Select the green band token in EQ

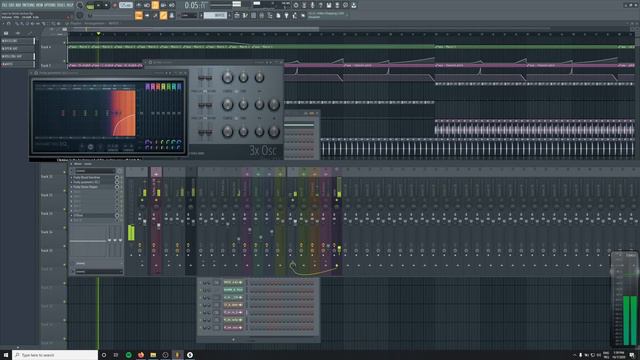click(x=169, y=87)
